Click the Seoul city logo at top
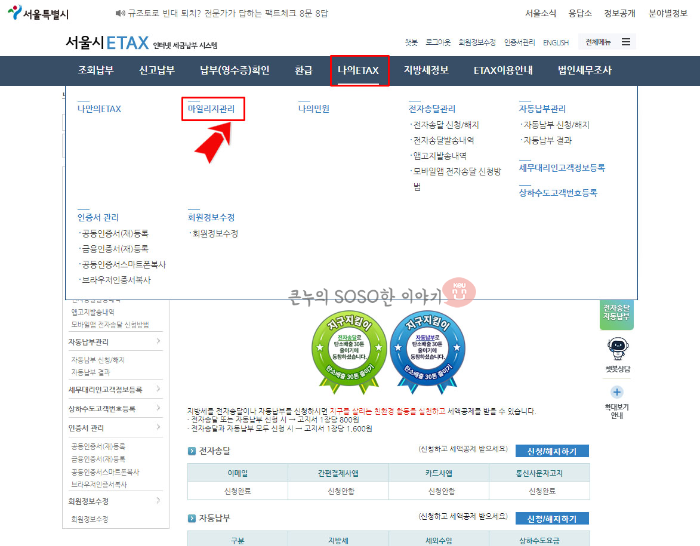 click(x=38, y=13)
